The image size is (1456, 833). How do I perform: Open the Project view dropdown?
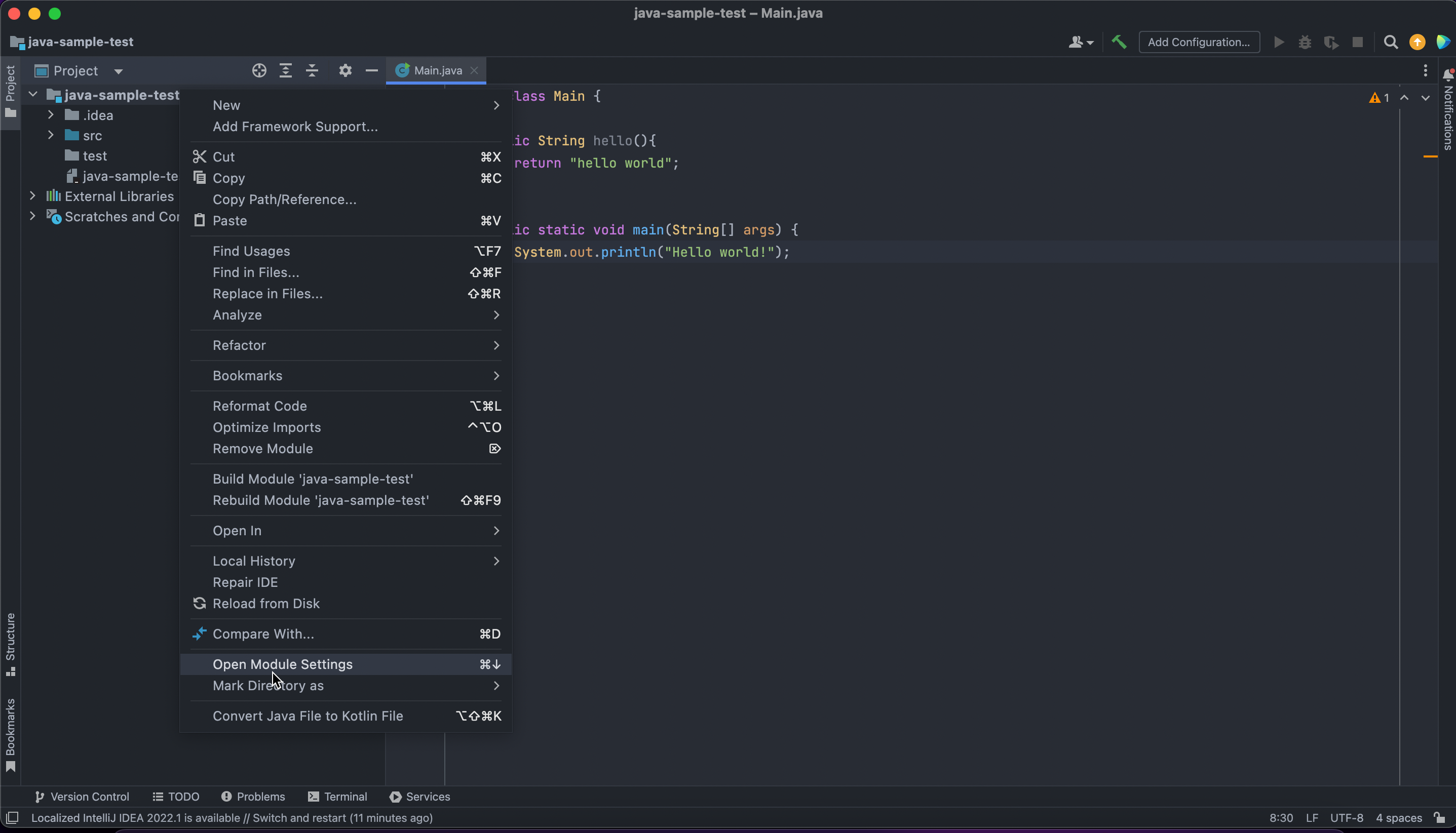(119, 71)
